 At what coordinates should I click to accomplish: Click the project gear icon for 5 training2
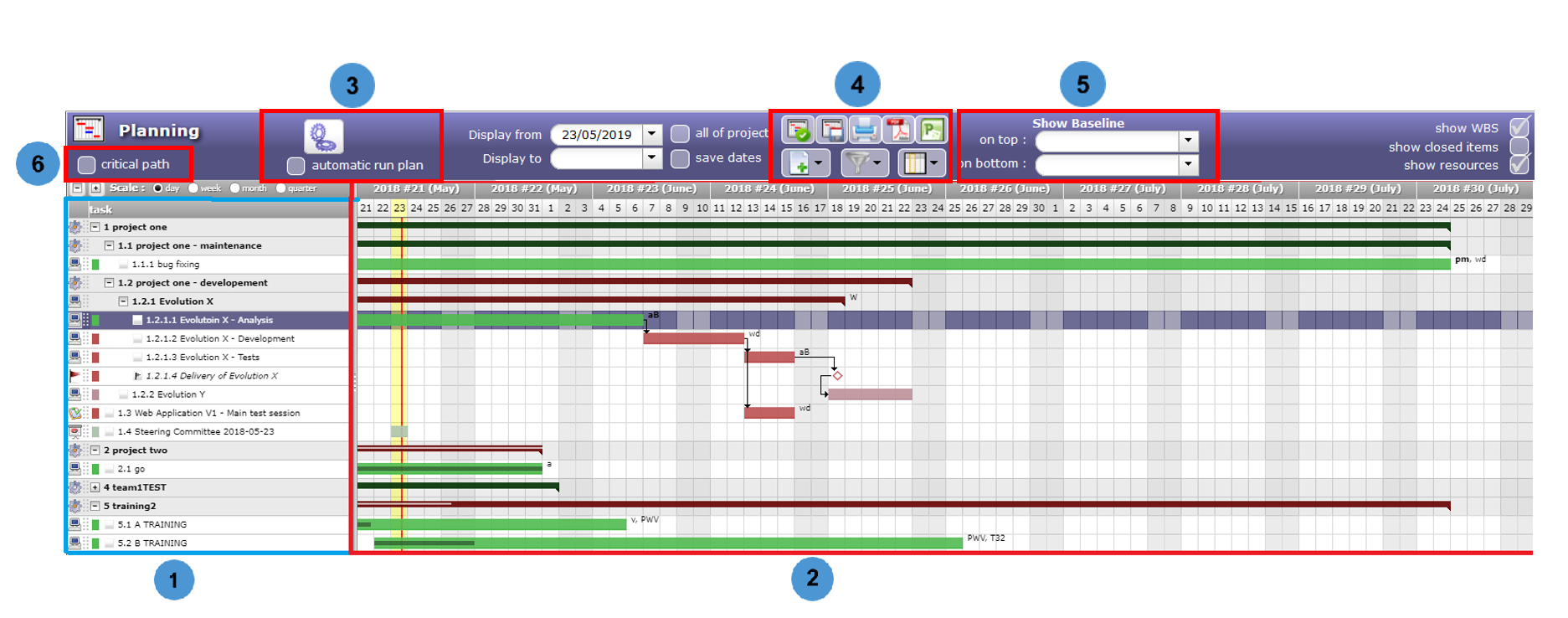click(75, 506)
